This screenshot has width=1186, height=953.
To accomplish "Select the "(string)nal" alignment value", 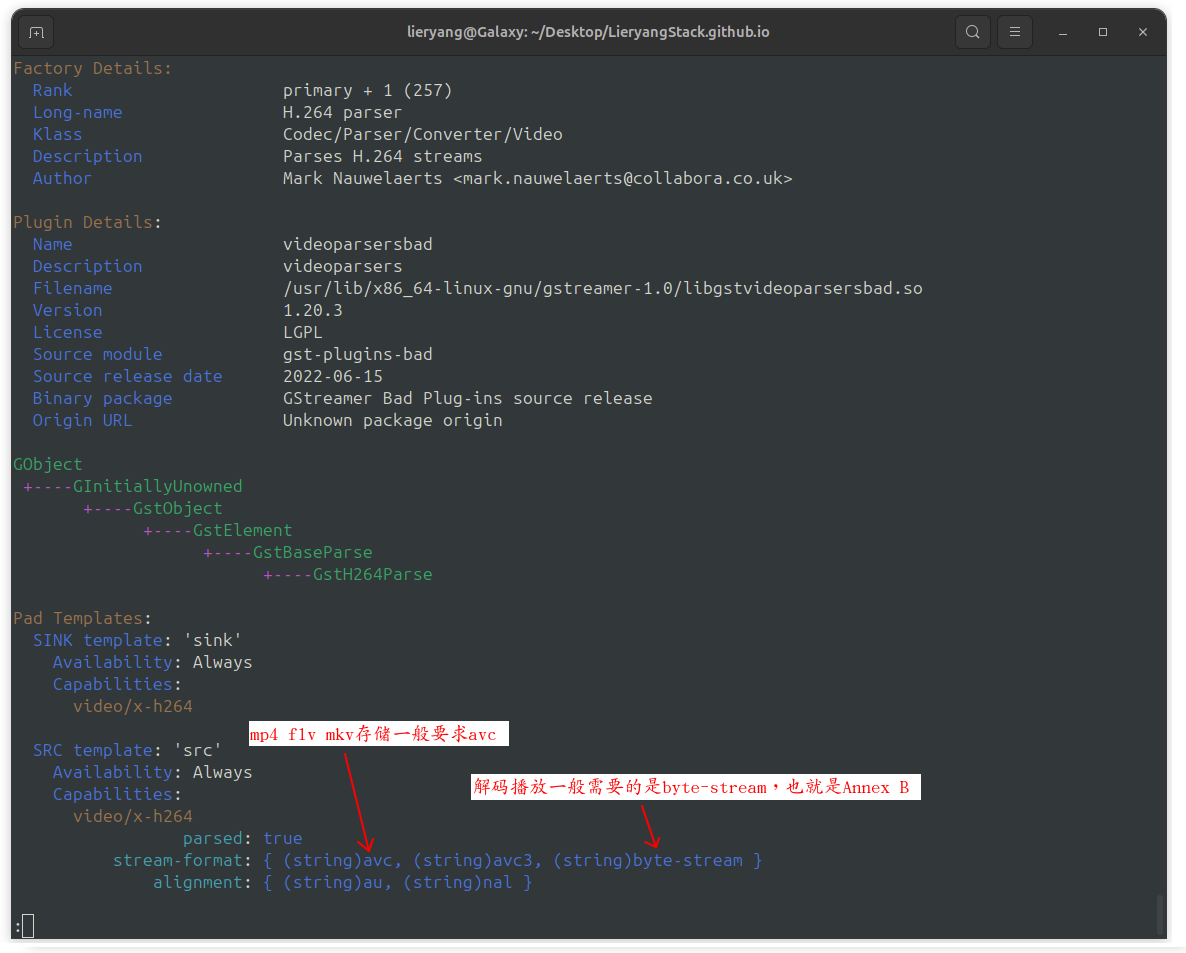I will [458, 882].
